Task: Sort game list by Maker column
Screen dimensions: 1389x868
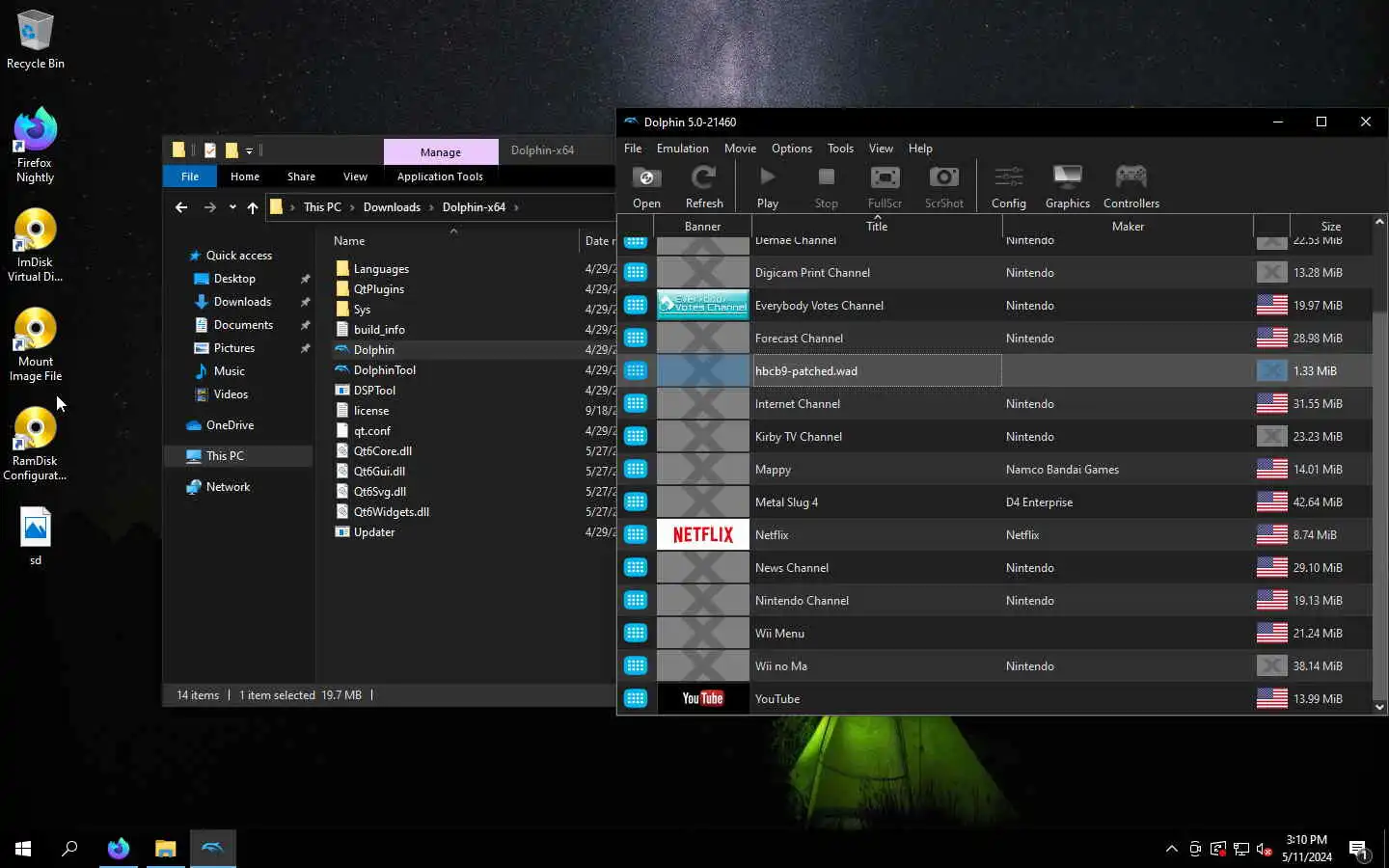Action: coord(1128,227)
